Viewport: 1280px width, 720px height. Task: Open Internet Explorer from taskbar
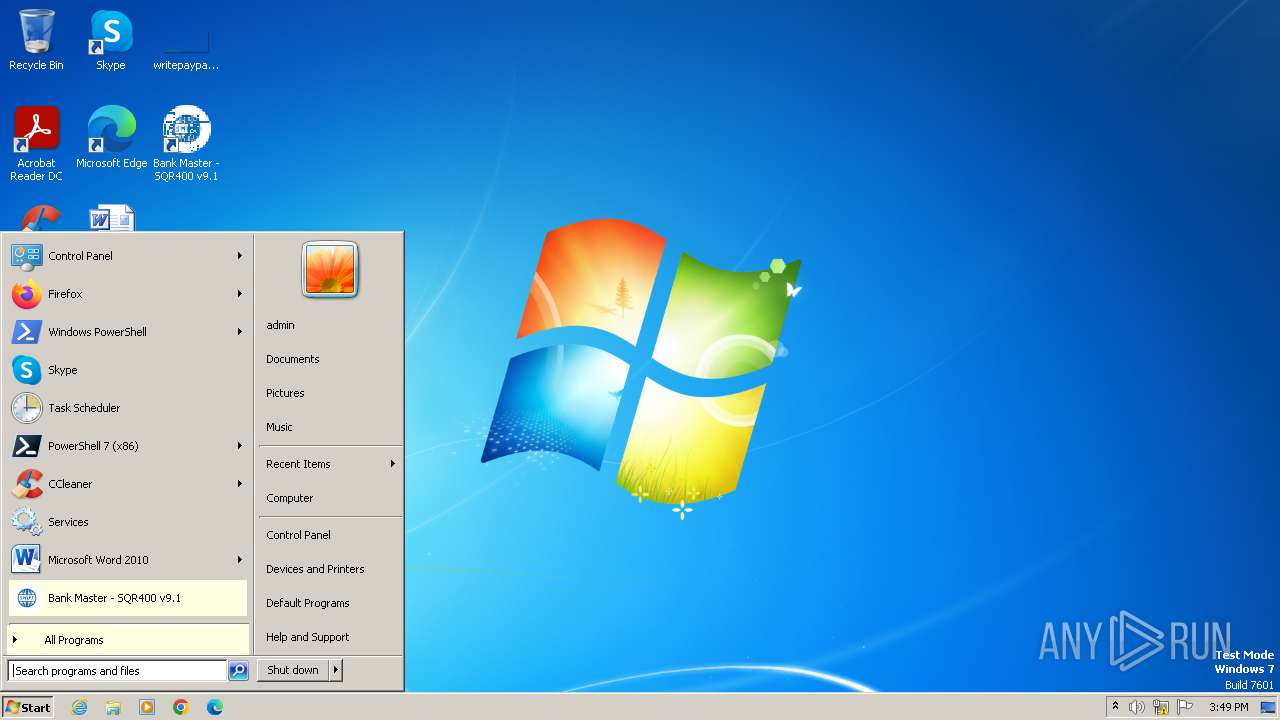[x=79, y=707]
